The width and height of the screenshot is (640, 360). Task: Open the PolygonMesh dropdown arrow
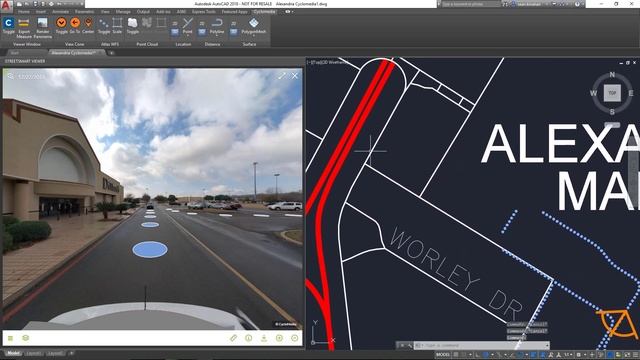(253, 36)
